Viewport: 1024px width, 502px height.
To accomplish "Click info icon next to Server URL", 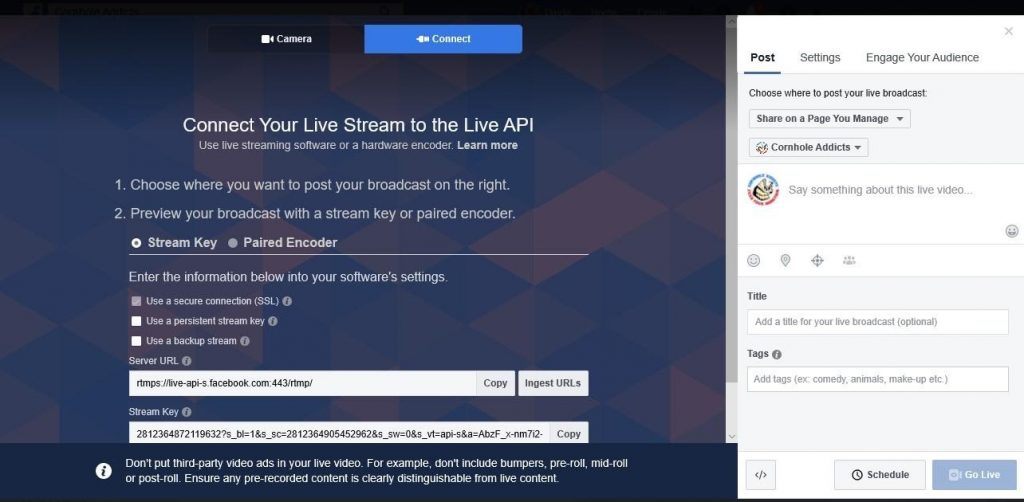I will 187,361.
